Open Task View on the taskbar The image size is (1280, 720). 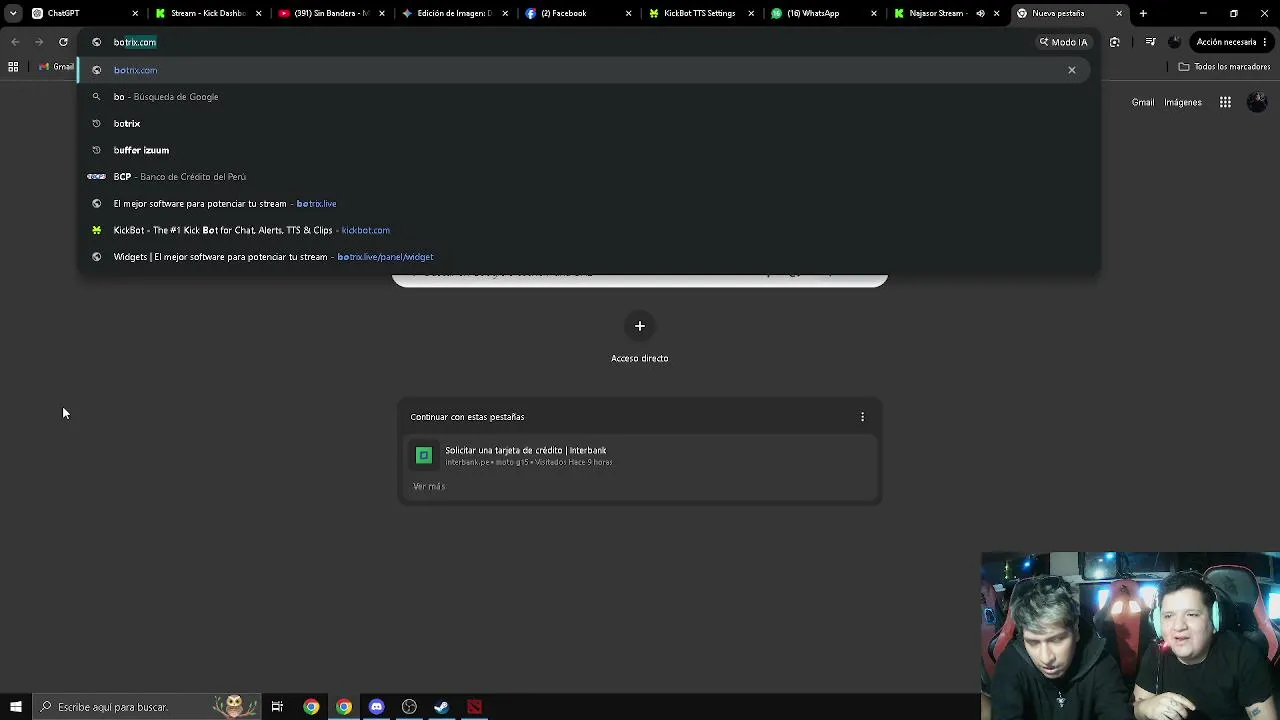[277, 707]
